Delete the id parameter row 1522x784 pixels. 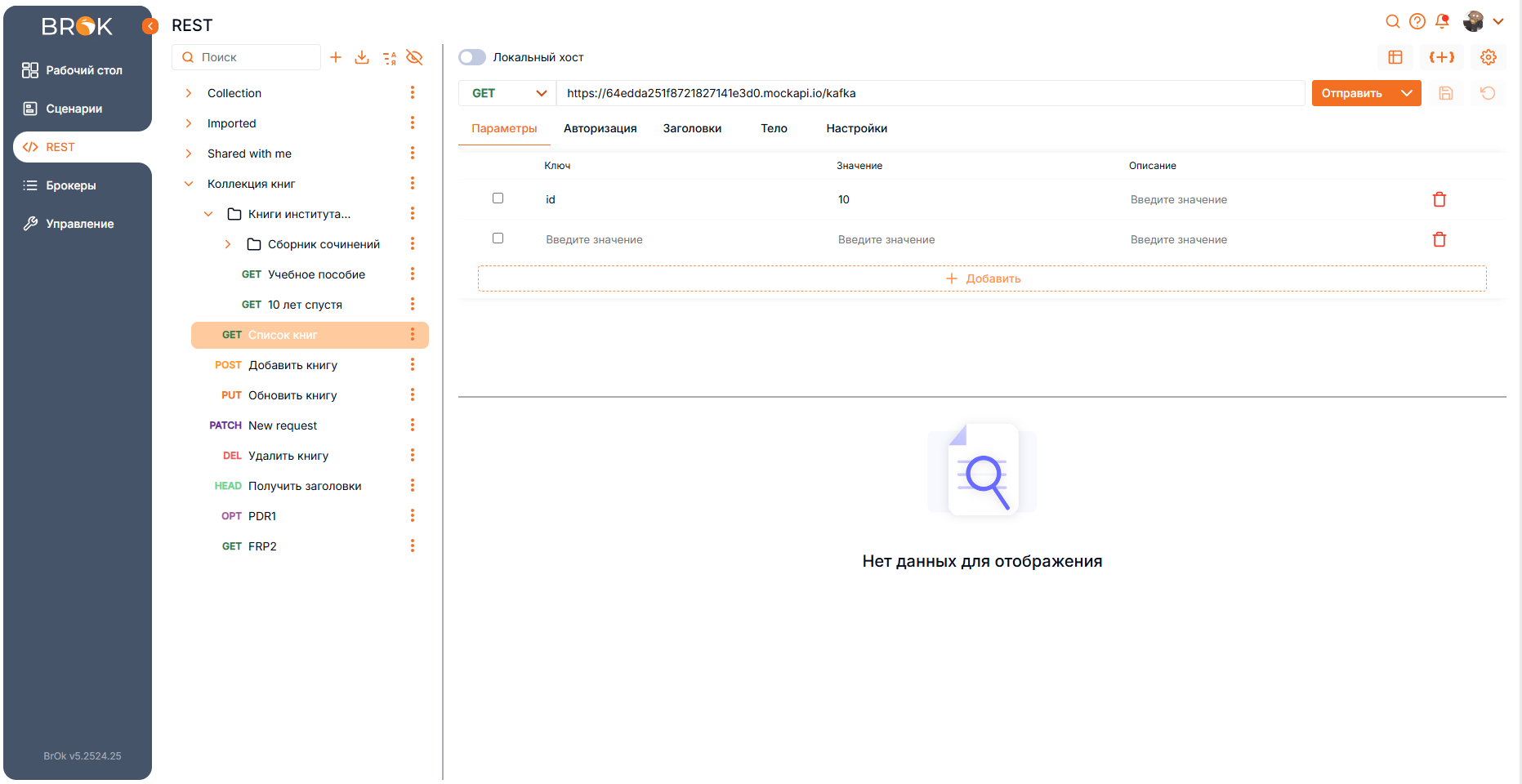(x=1439, y=199)
